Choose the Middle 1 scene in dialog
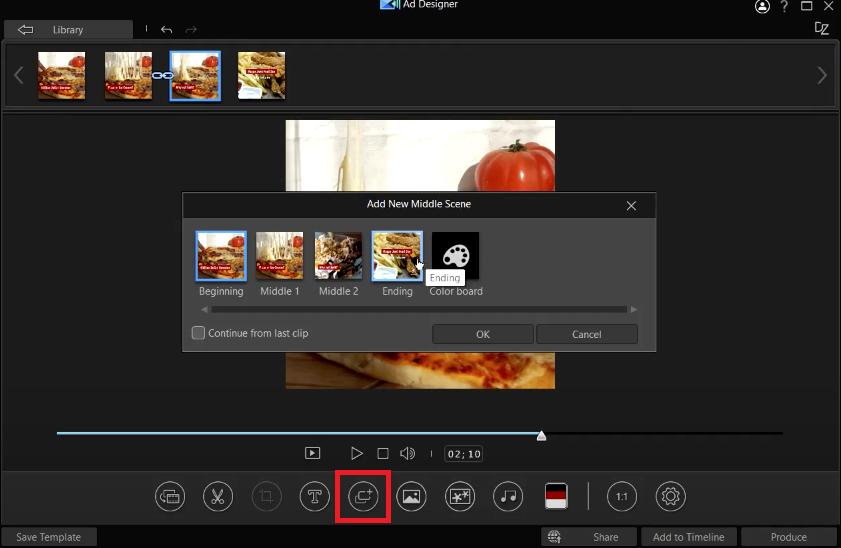This screenshot has width=841, height=548. click(x=279, y=256)
